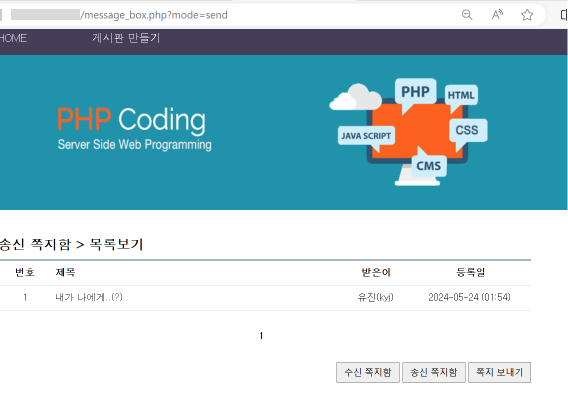
Task: Go to HOME in navigation bar
Action: point(13,38)
